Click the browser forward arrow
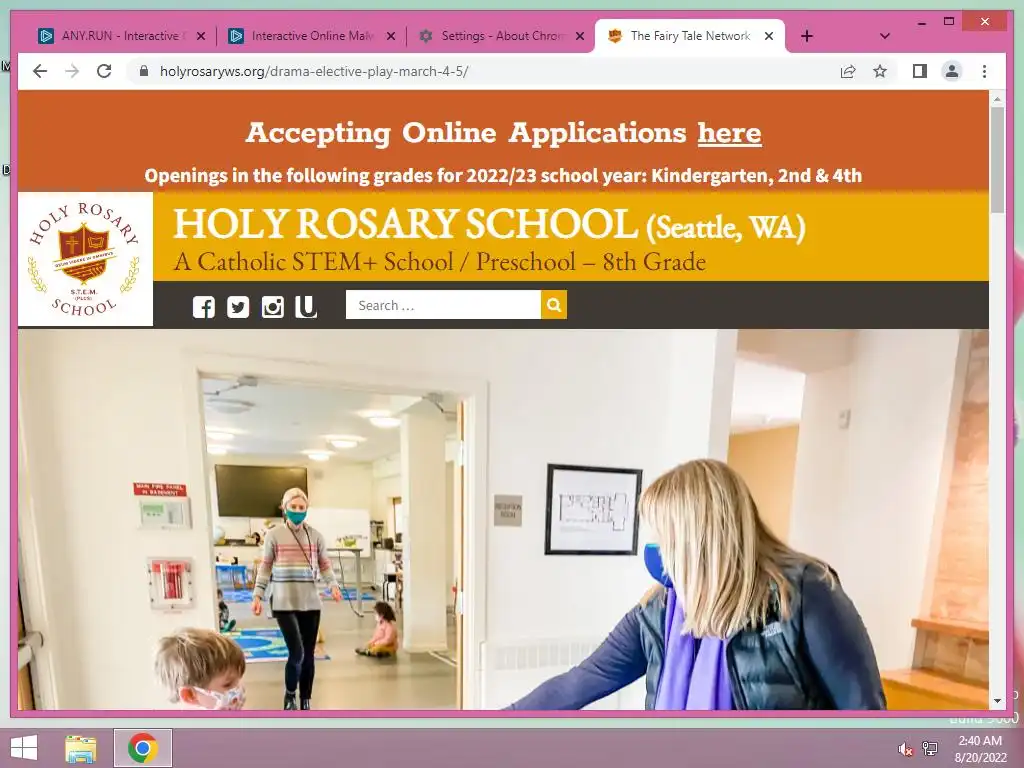This screenshot has width=1024, height=768. (x=72, y=71)
